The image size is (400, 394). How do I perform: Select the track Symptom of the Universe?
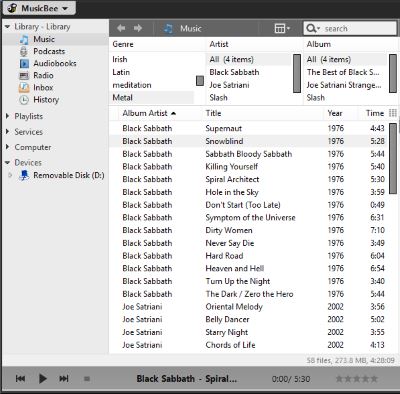pos(250,217)
